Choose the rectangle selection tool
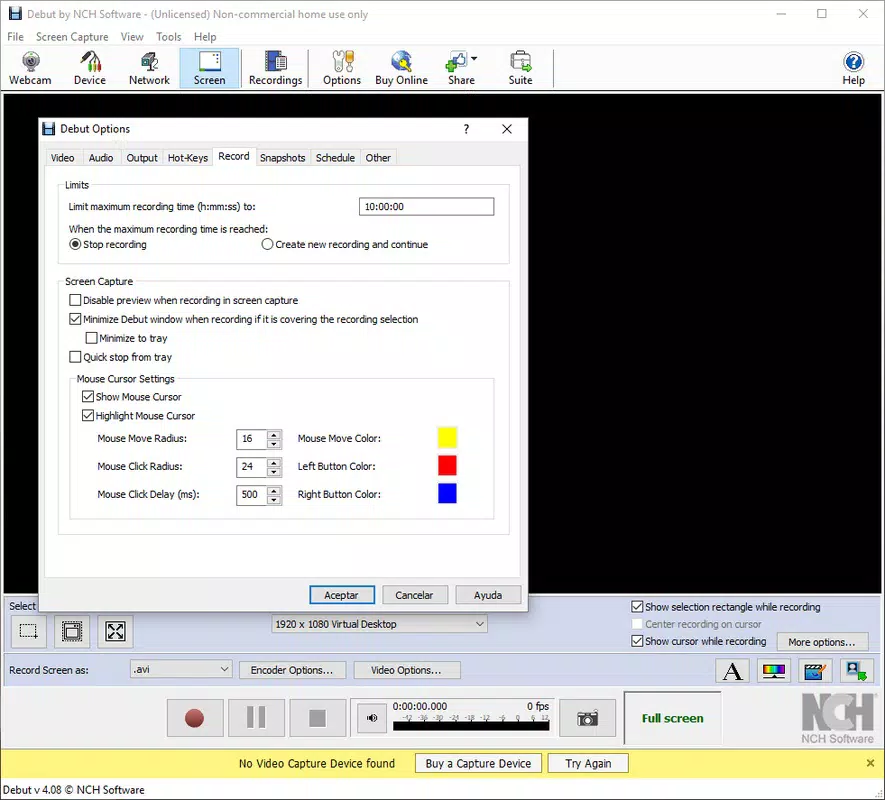885x800 pixels. [29, 631]
